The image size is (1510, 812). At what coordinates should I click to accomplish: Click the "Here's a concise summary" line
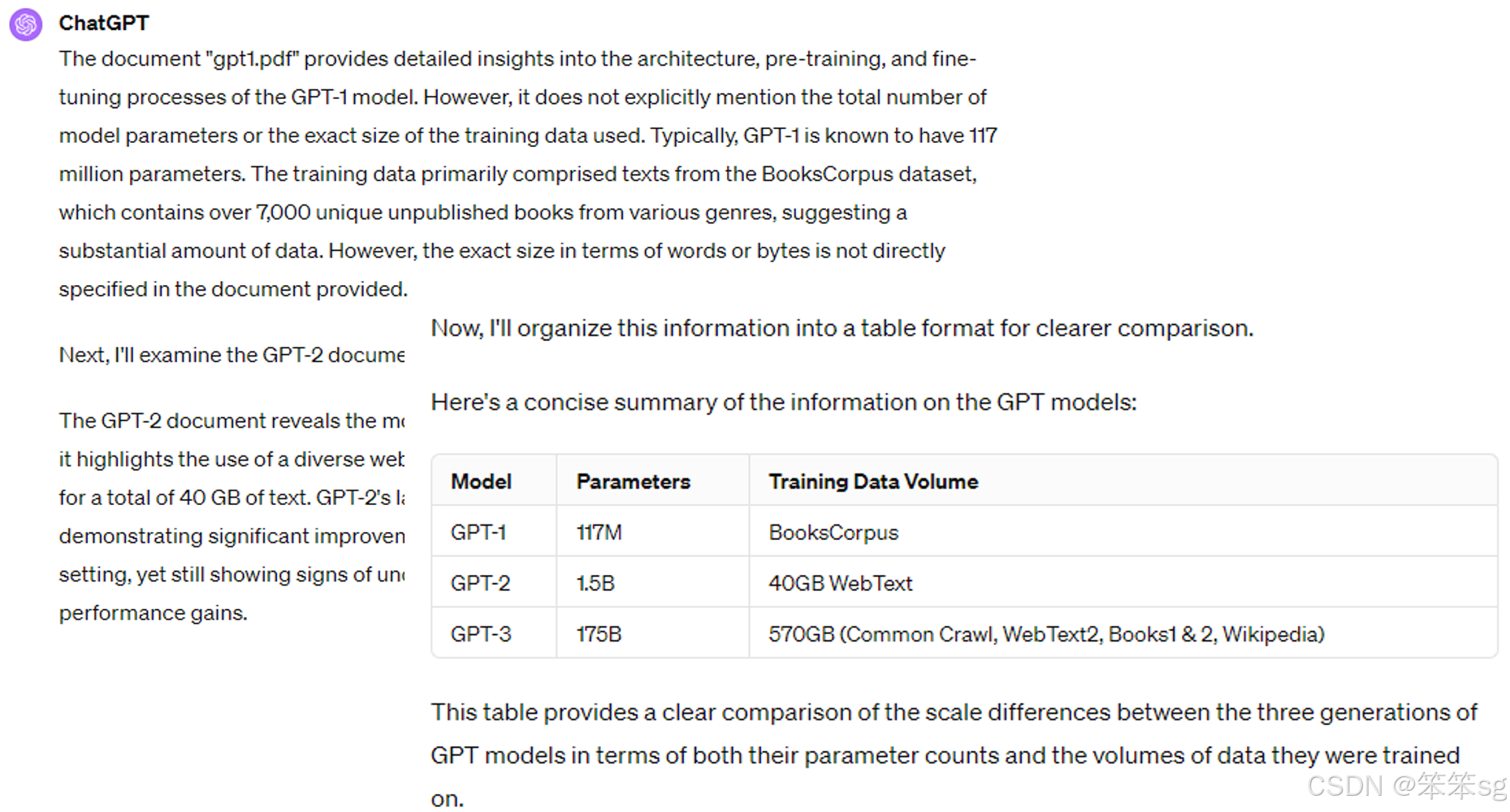pos(783,402)
